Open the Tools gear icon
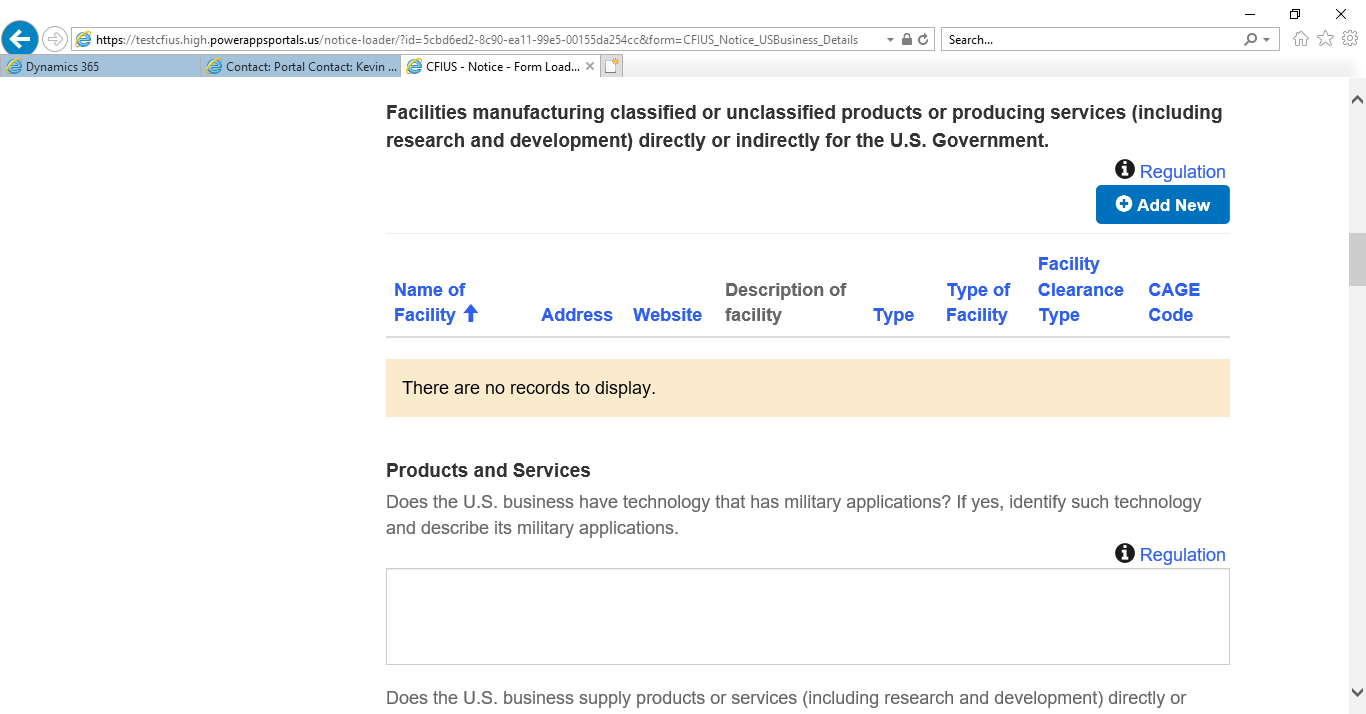This screenshot has width=1366, height=714. coord(1349,39)
